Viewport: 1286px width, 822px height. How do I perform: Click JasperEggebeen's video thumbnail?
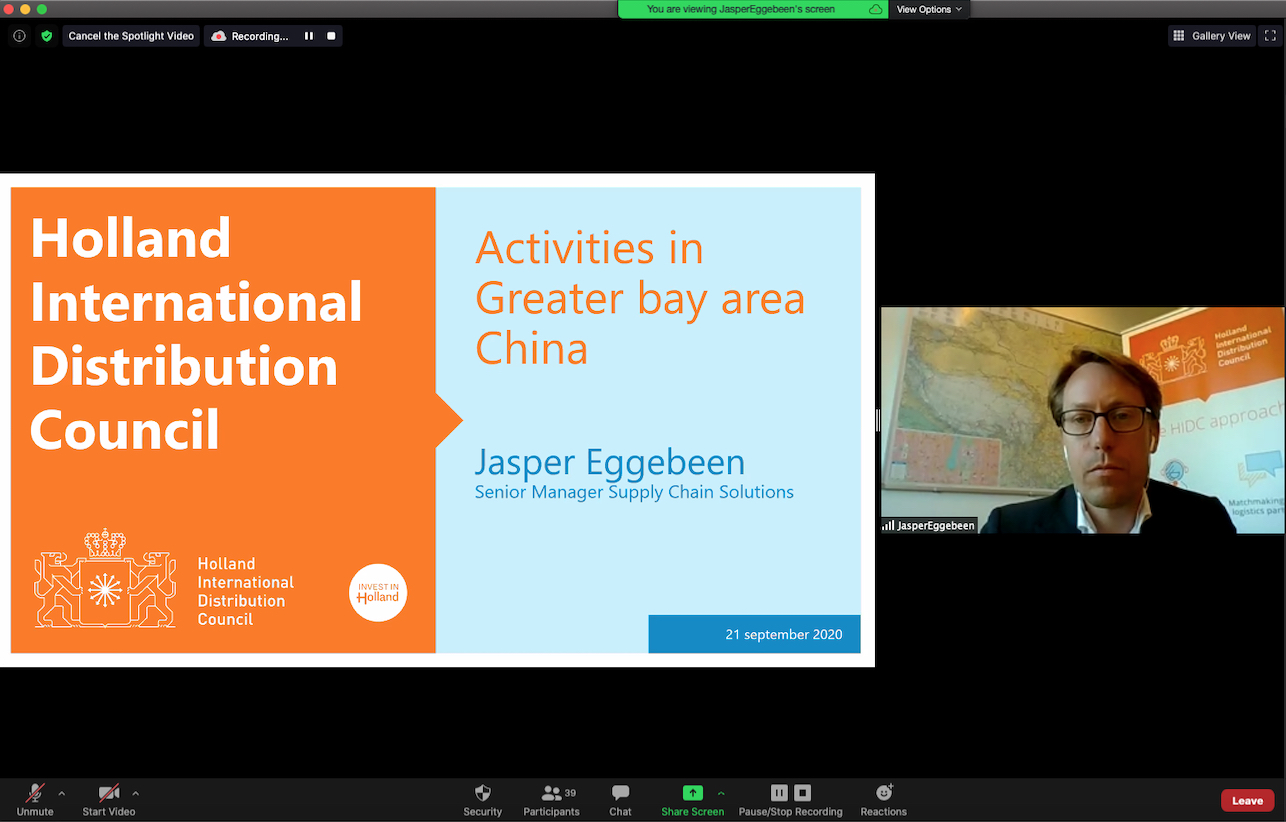(x=1083, y=420)
